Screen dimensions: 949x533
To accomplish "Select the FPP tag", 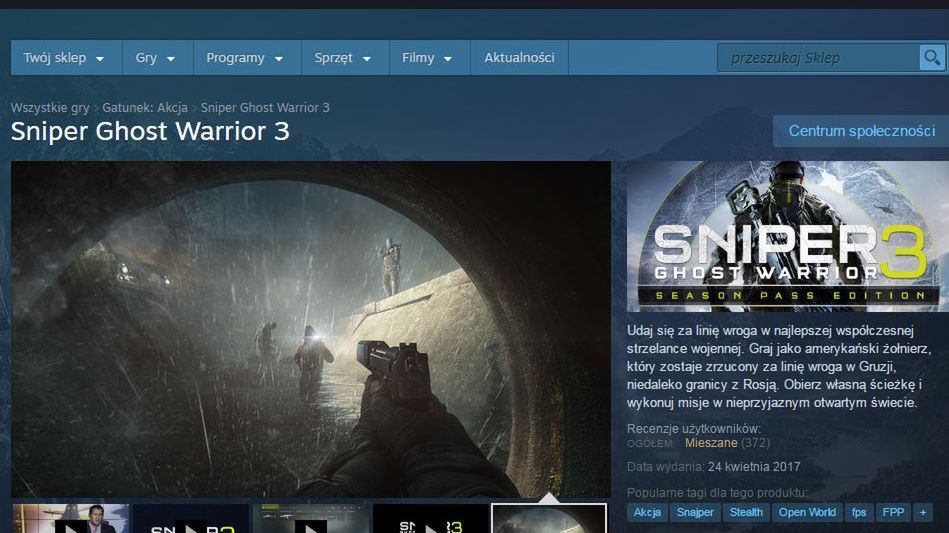I will point(893,512).
